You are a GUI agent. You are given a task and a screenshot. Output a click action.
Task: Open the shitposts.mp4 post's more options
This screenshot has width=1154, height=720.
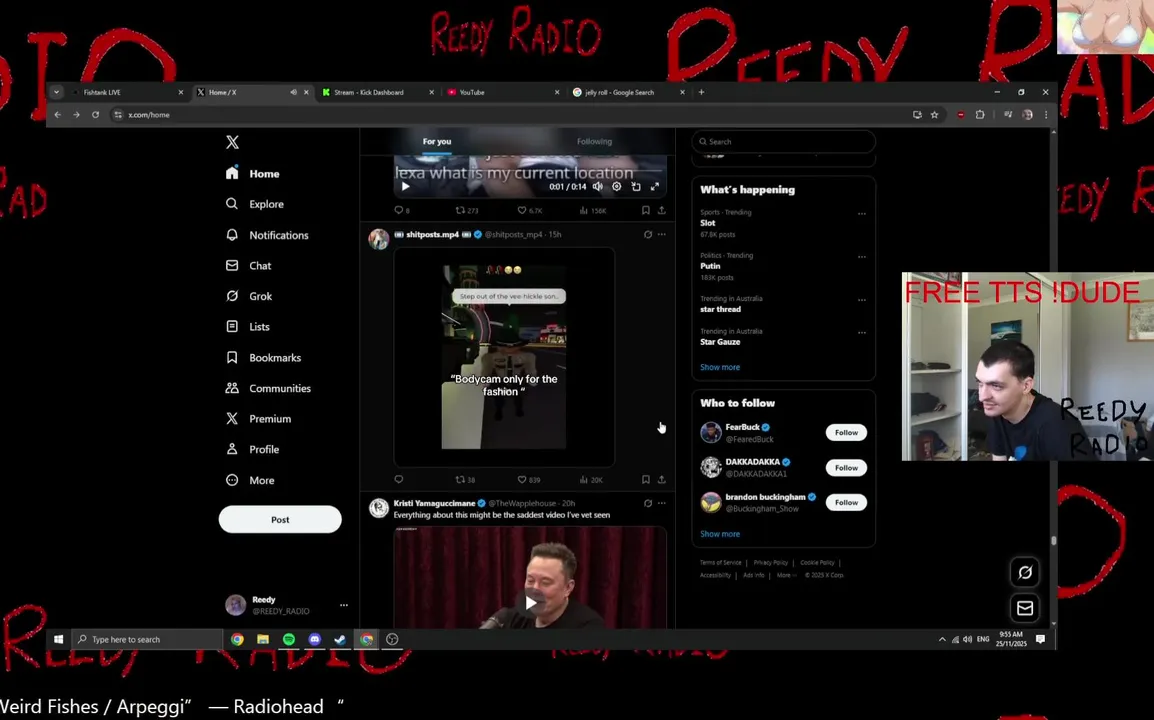(662, 234)
